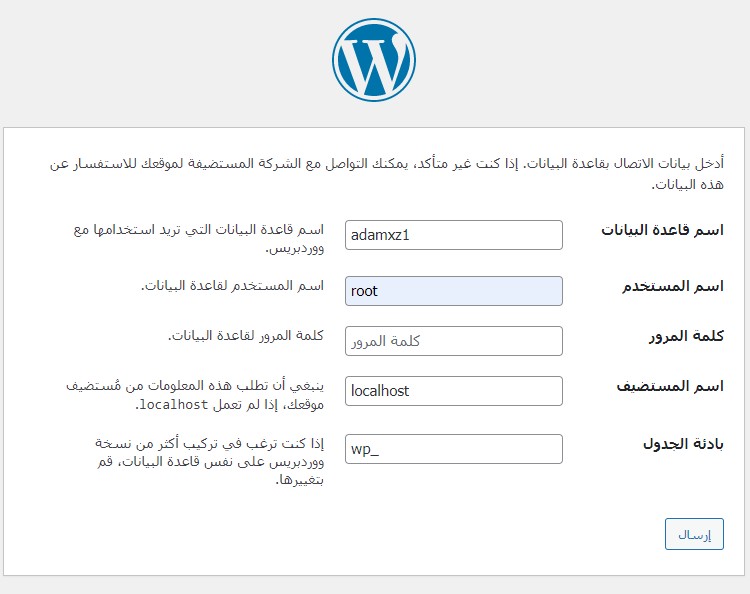Click the بادئة الجدول field label

pos(683,444)
